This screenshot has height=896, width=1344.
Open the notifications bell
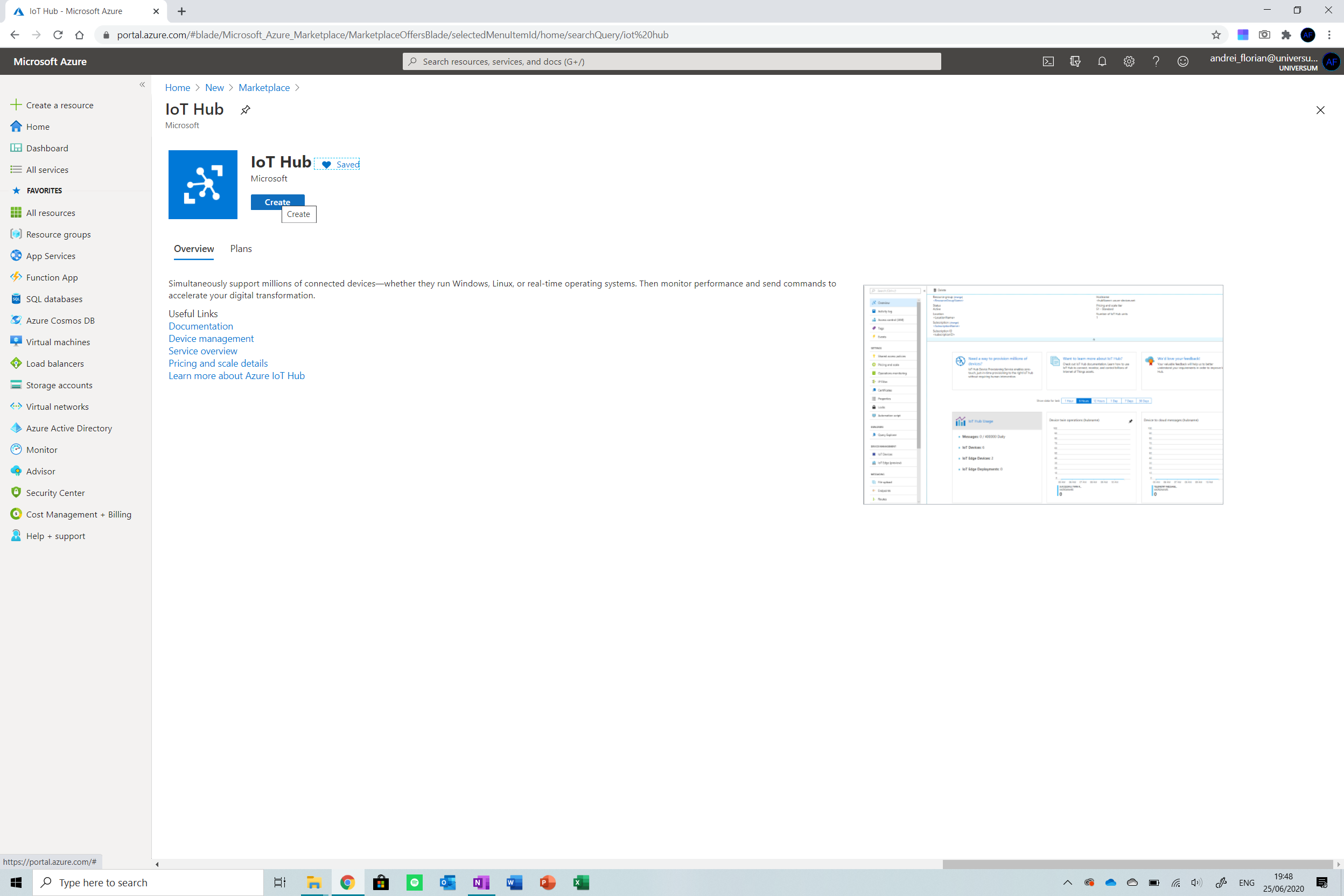[x=1102, y=62]
